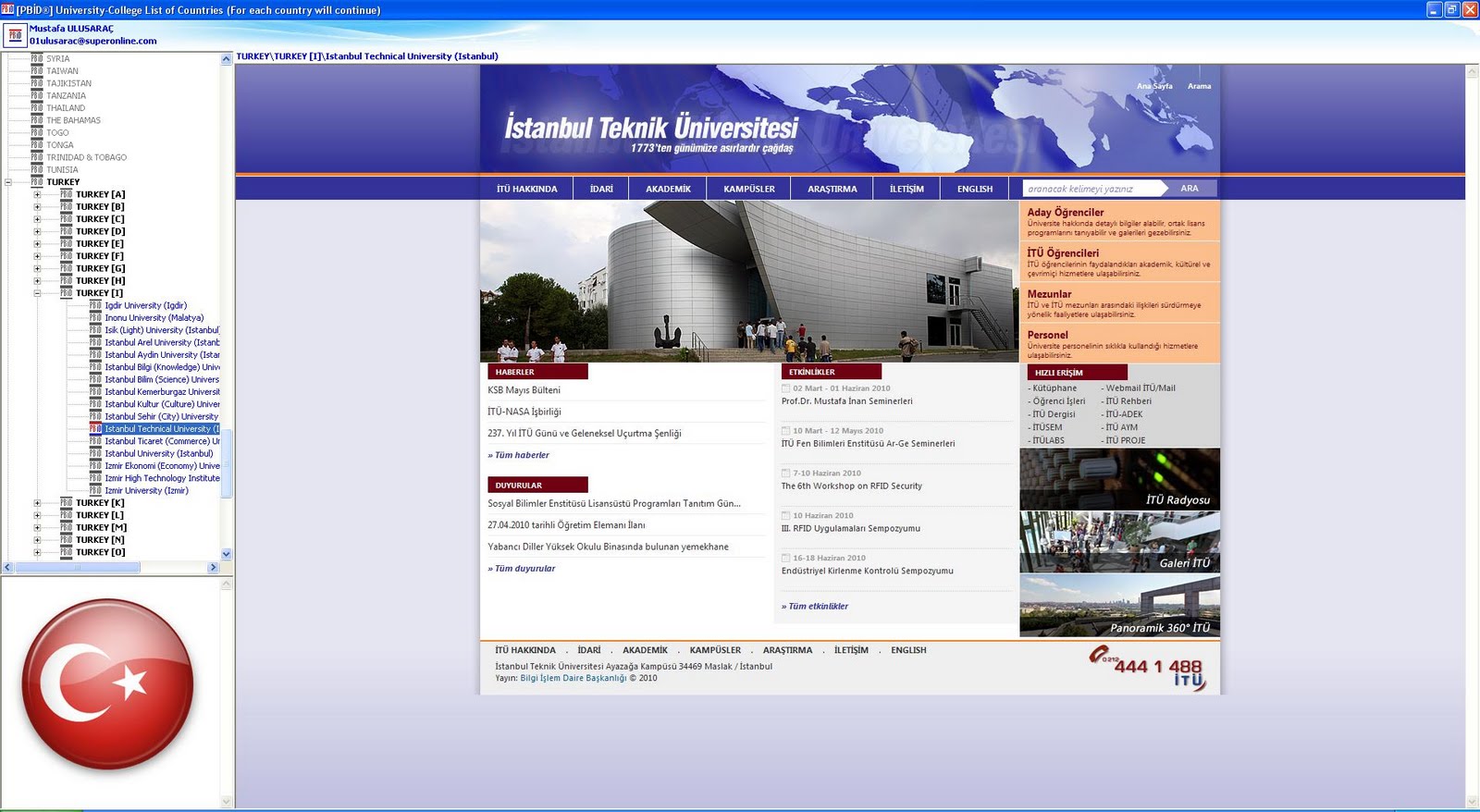
Task: Click the ARA search button
Action: pos(1190,189)
